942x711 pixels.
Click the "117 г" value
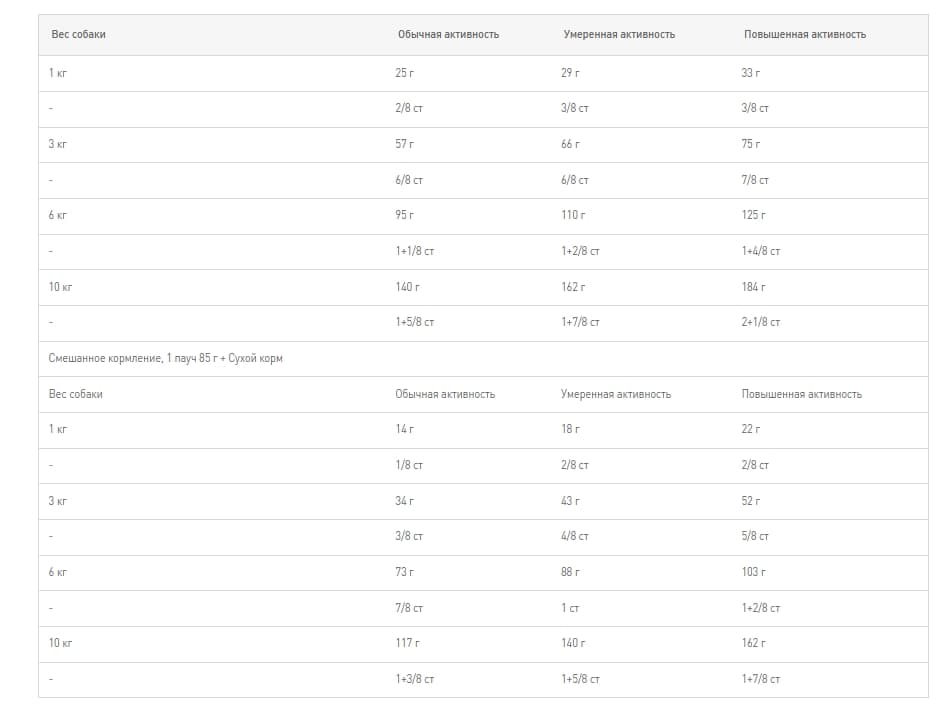[x=407, y=643]
